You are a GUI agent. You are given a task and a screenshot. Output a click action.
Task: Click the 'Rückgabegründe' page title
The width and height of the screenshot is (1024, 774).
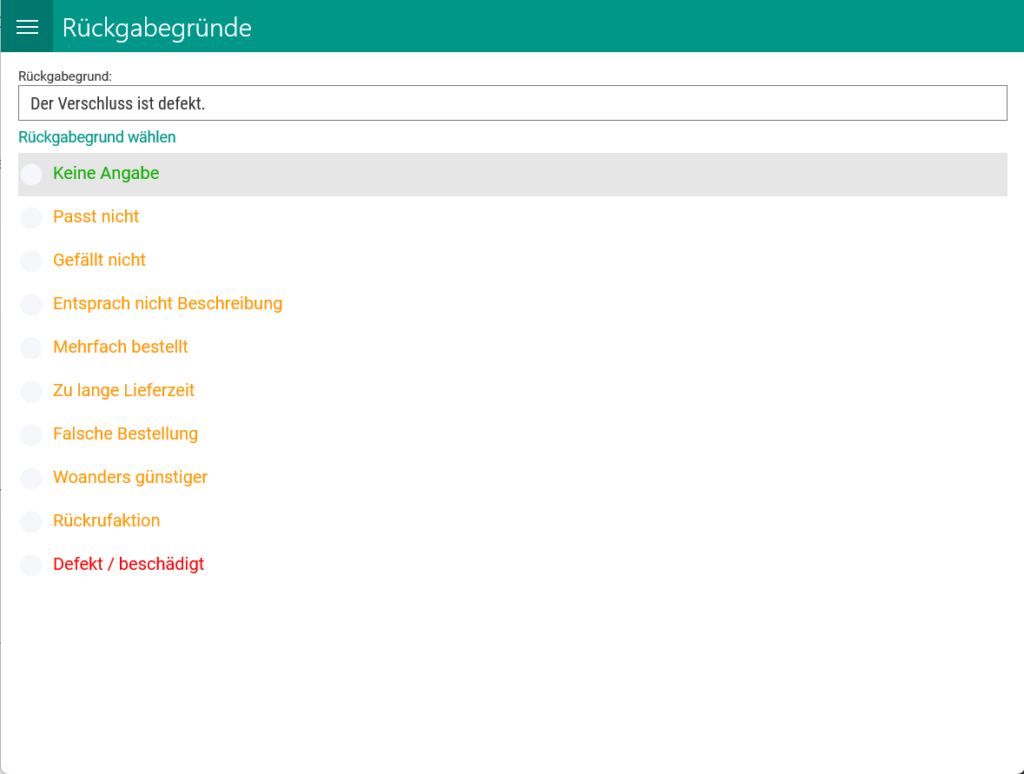point(157,28)
